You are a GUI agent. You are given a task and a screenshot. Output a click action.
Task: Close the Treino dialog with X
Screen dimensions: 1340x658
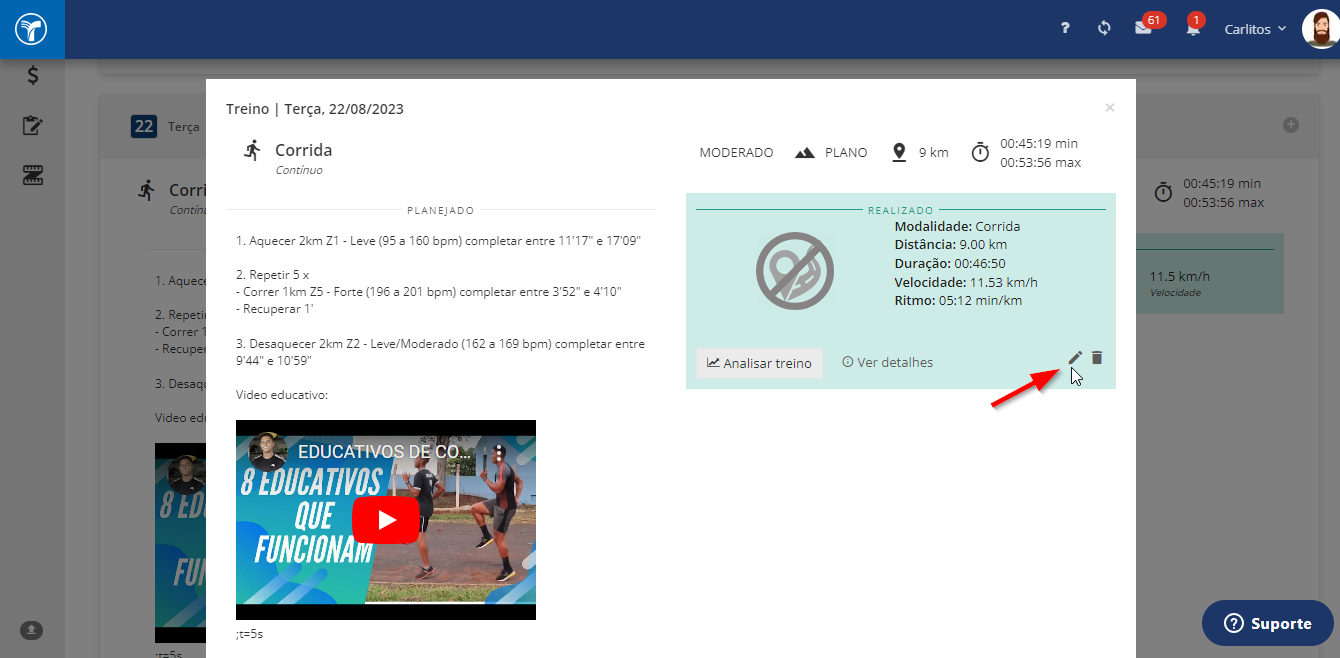click(x=1109, y=107)
